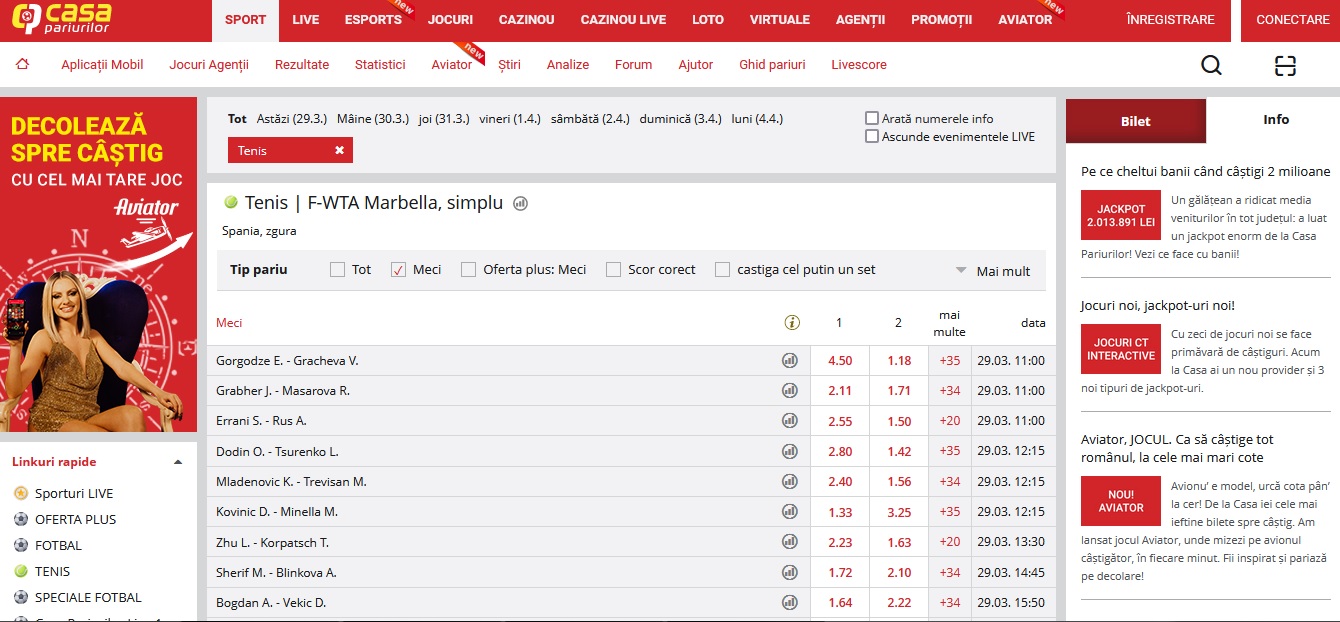Viewport: 1340px width, 622px height.
Task: Open the JACKPOT 2.013.891 LEI button
Action: (x=1121, y=216)
